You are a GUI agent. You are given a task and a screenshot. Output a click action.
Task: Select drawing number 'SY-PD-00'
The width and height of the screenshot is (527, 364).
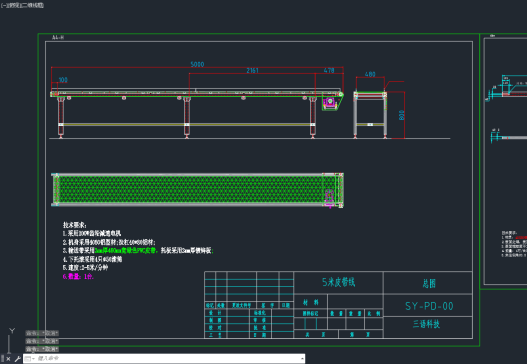(429, 306)
